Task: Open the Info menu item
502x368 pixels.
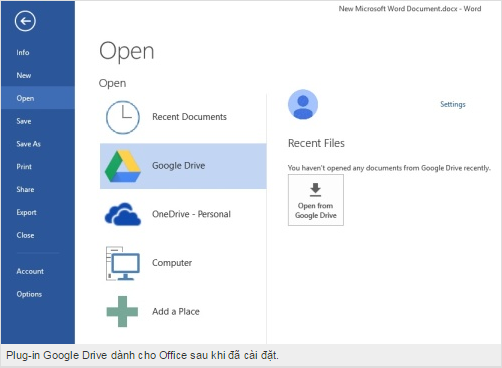Action: pyautogui.click(x=23, y=52)
